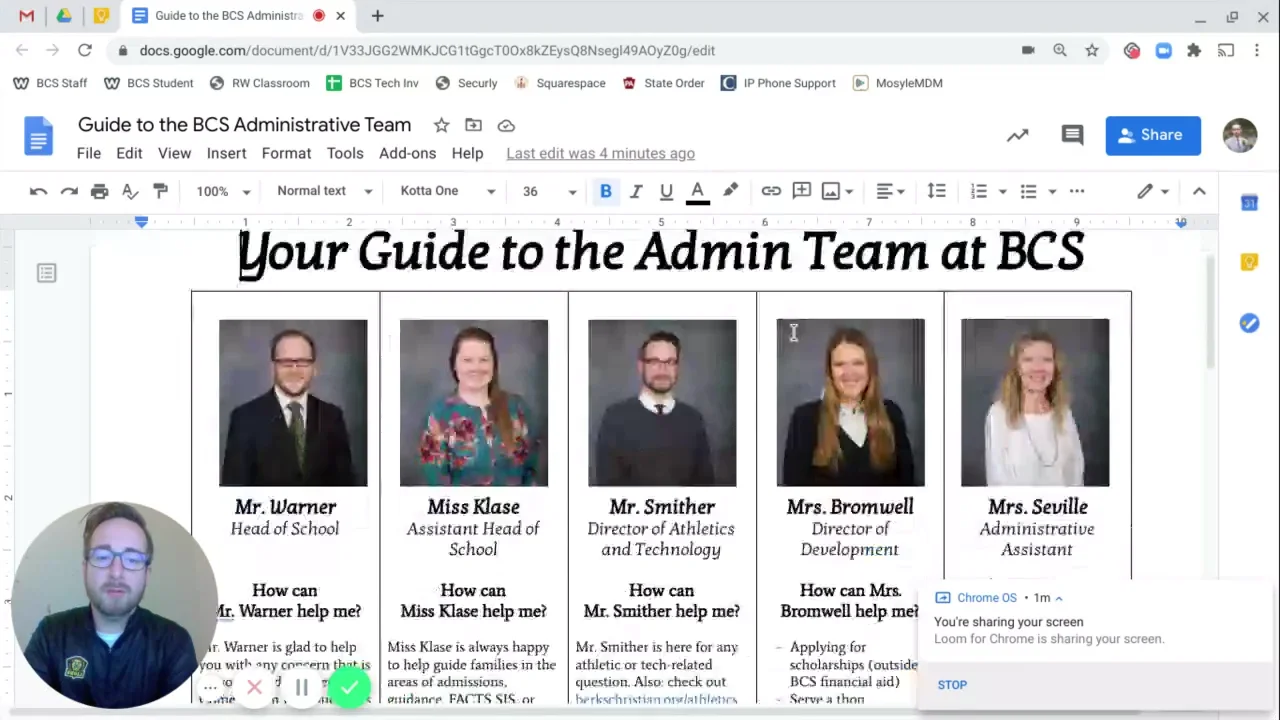This screenshot has height=720, width=1280.
Task: Open the Squarespace bookmark
Action: click(560, 83)
